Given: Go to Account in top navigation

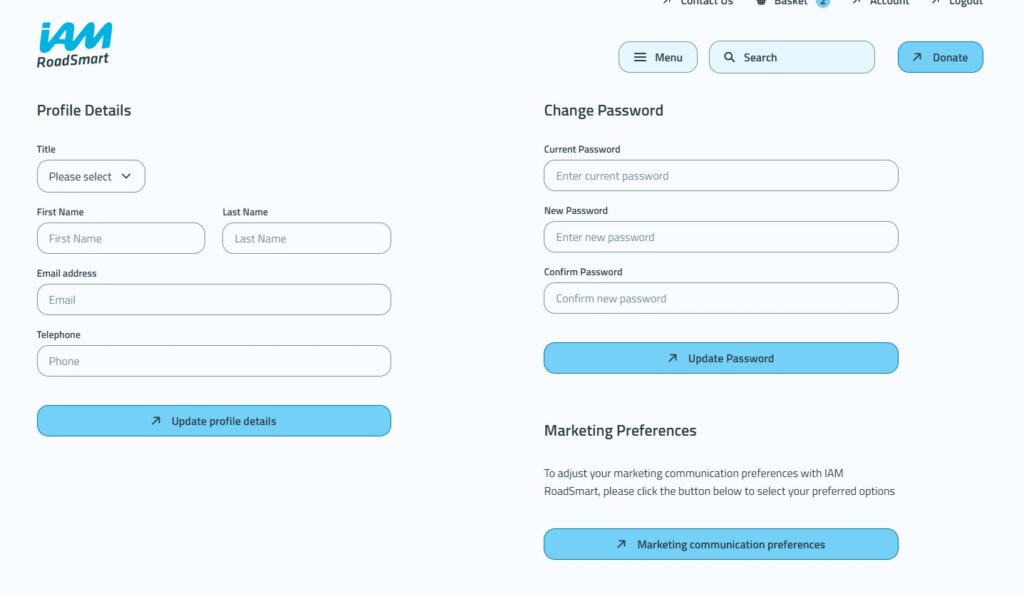Looking at the screenshot, I should click(x=889, y=3).
